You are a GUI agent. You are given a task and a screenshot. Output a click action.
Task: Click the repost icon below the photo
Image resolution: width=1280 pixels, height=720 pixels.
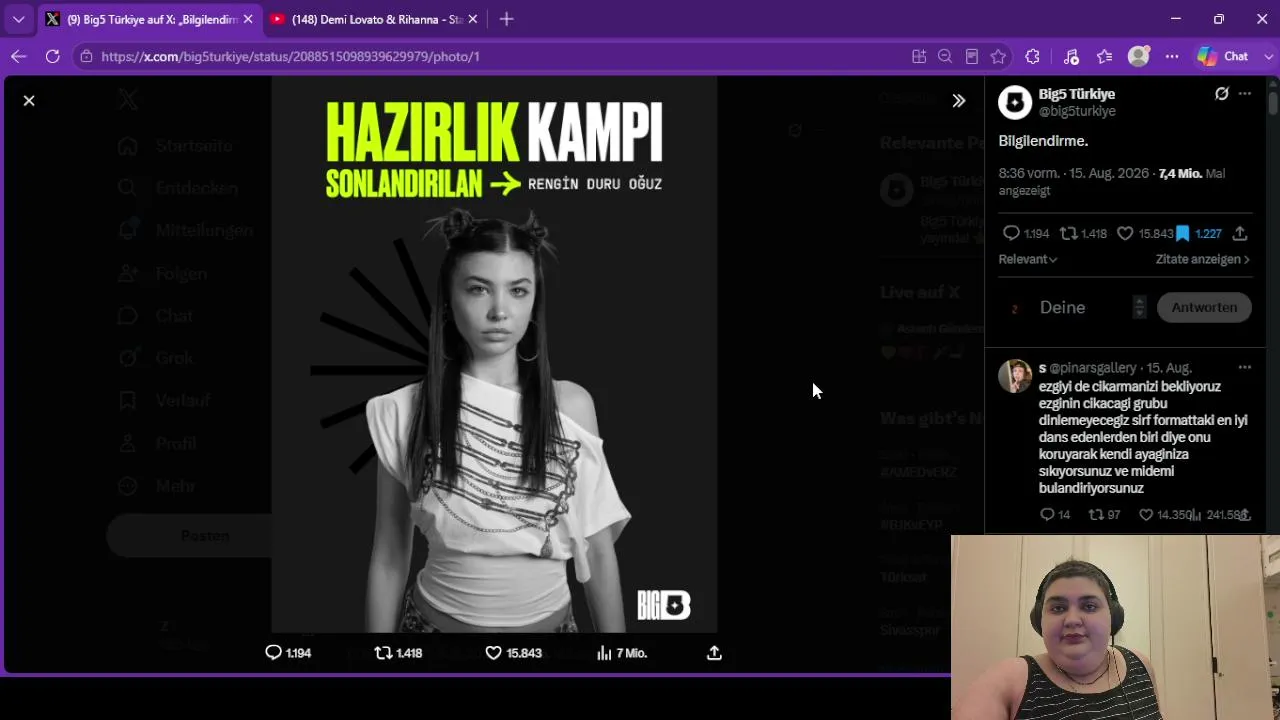pyautogui.click(x=383, y=653)
